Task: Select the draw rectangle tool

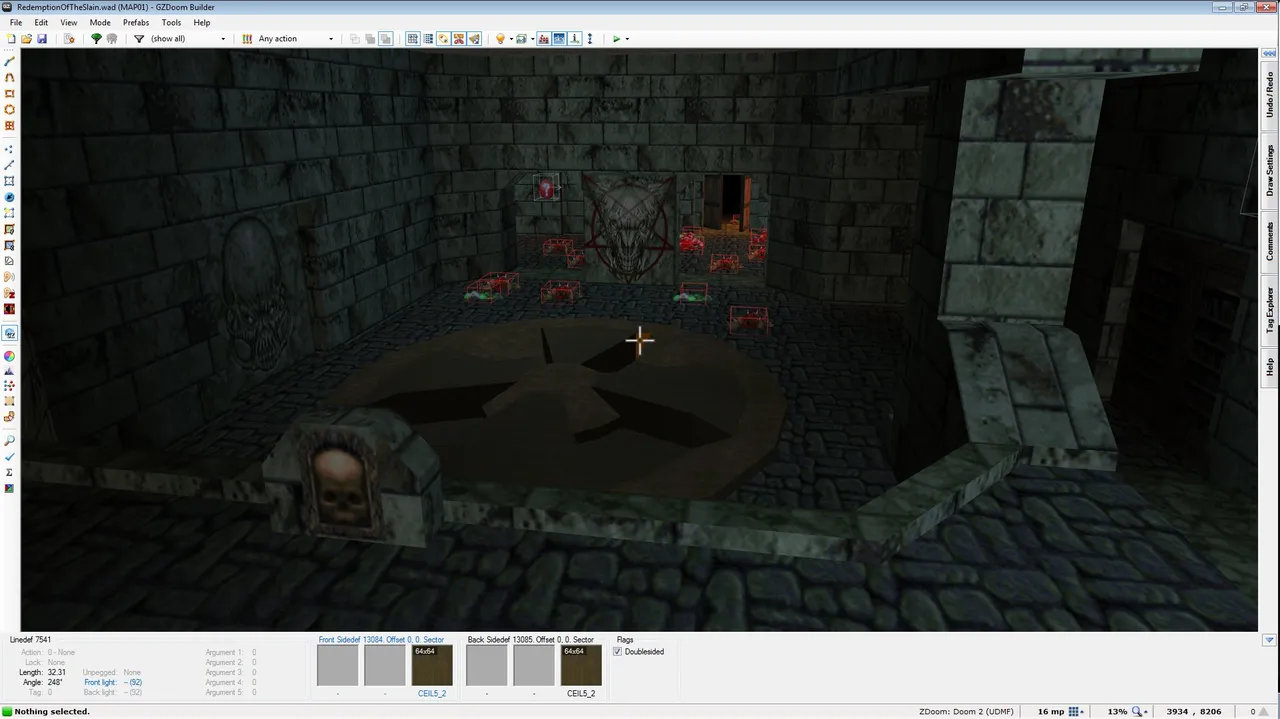Action: 10,93
